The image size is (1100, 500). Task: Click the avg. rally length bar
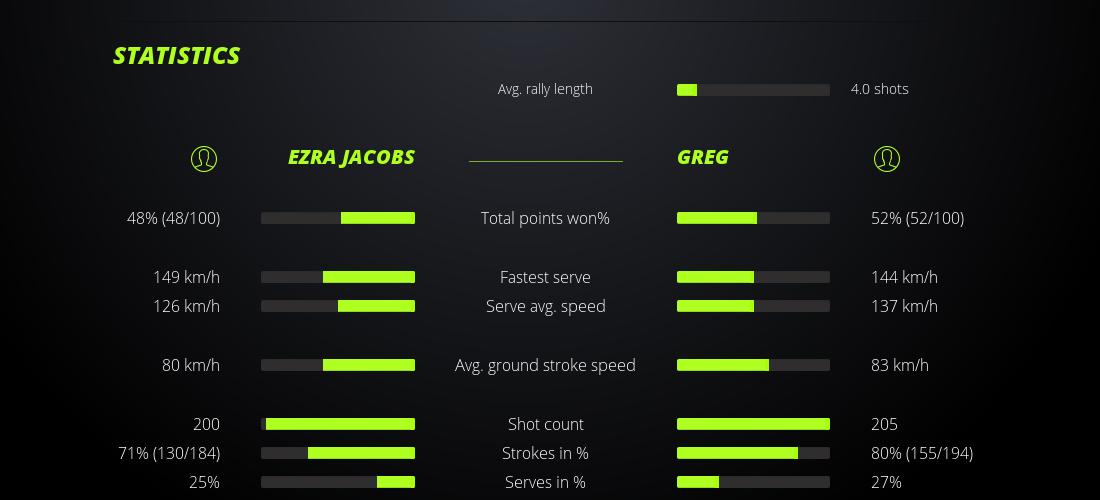[753, 90]
